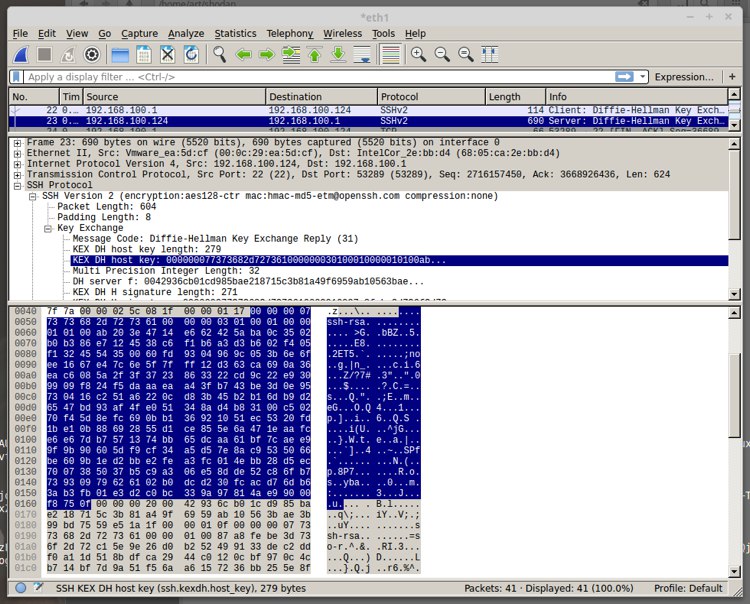Start capture with the shark fin icon
750x604 pixels.
point(21,55)
